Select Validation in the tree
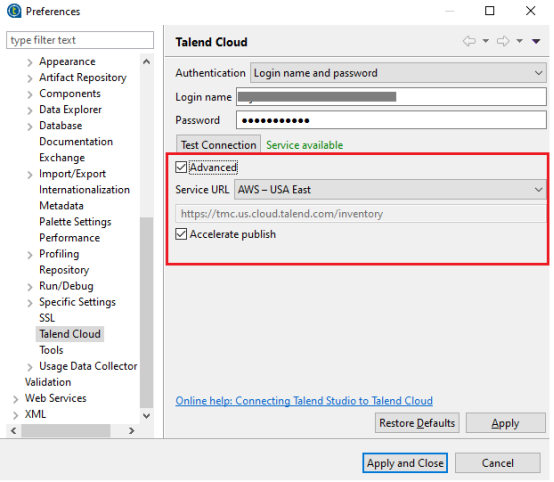This screenshot has width=554, height=482. click(x=48, y=382)
